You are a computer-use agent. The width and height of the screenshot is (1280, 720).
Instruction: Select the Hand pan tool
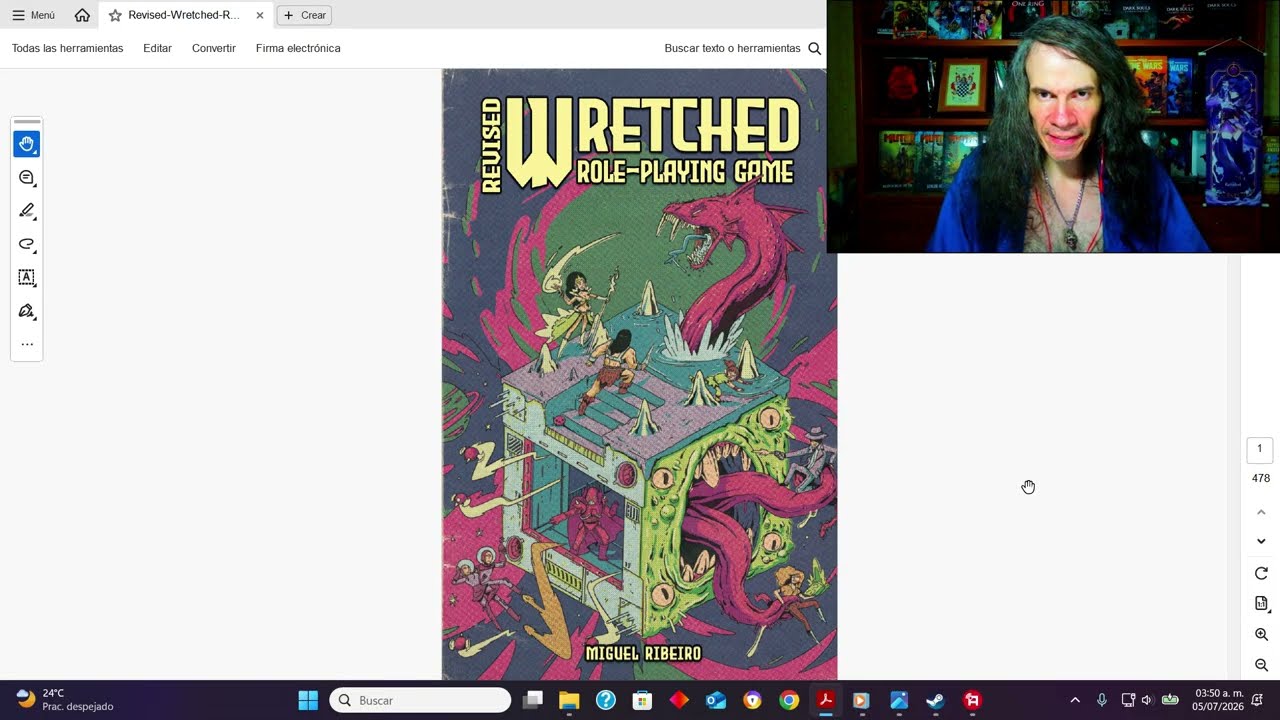[27, 144]
